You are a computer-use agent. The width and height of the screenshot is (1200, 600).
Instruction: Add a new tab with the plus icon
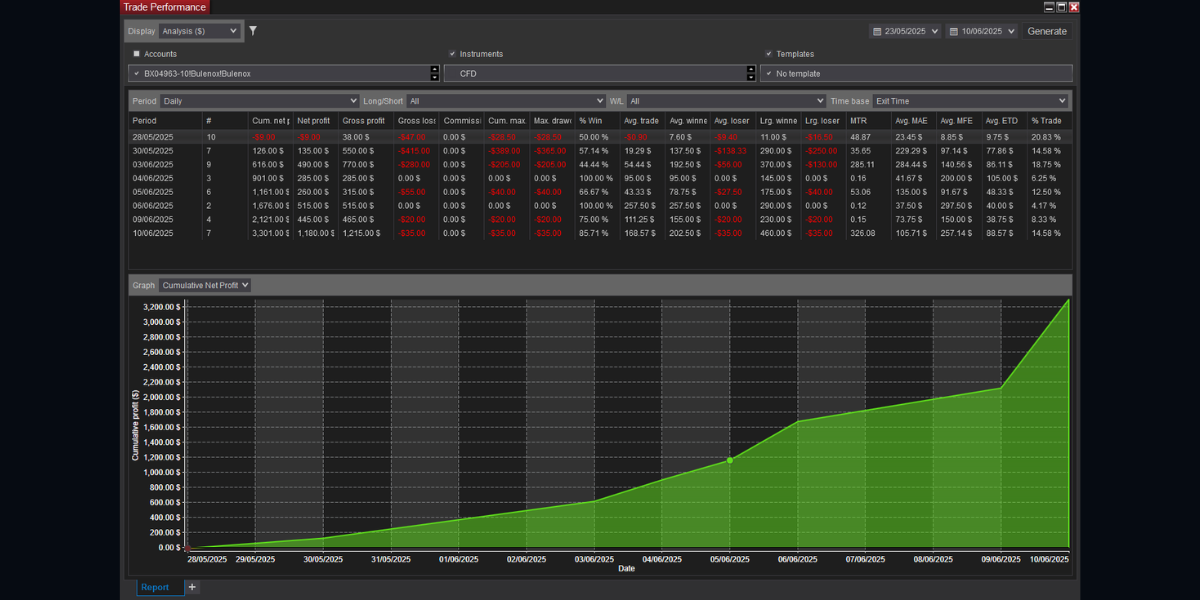(x=193, y=587)
